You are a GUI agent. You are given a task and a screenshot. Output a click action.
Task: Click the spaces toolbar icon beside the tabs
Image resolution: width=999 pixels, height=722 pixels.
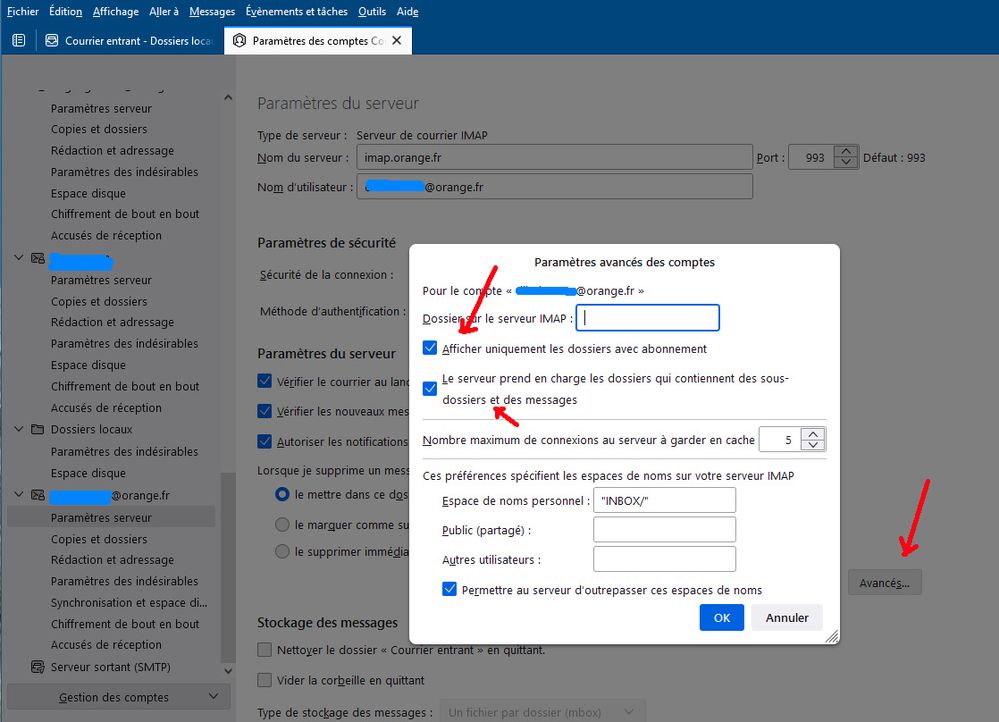coord(18,41)
